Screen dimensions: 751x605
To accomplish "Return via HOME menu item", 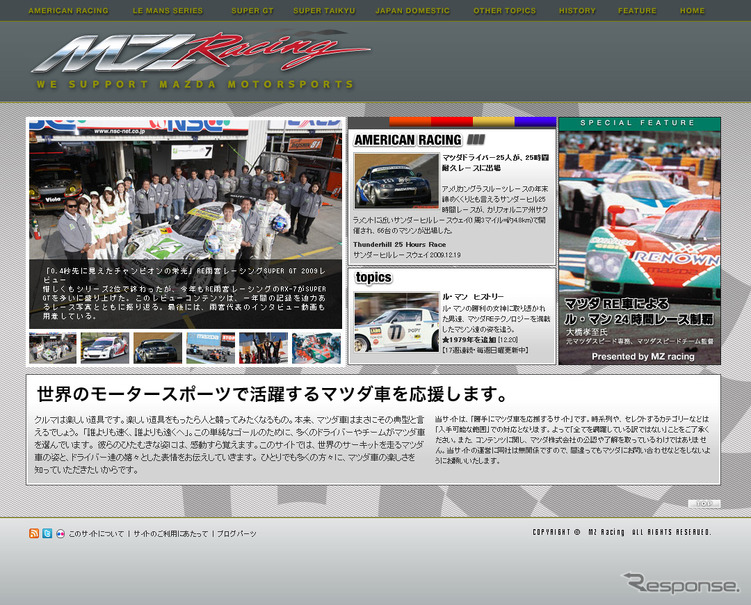I will point(693,11).
